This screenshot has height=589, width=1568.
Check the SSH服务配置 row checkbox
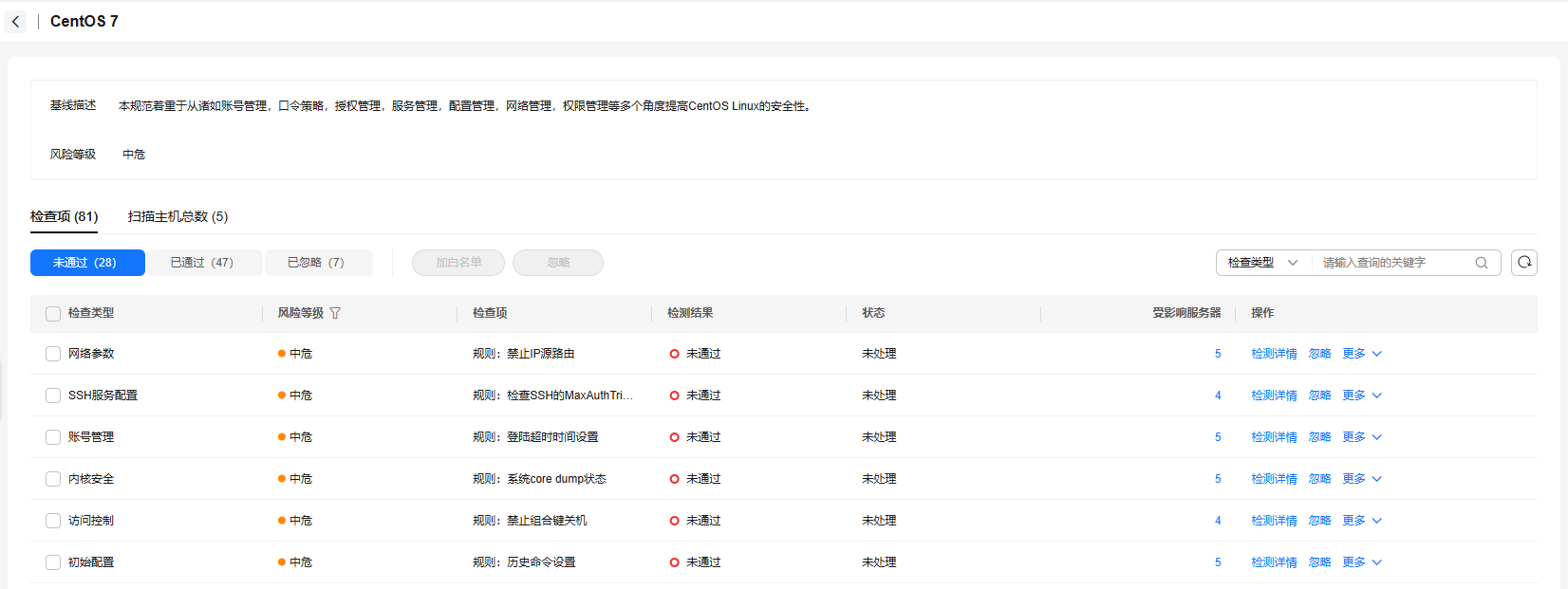(53, 396)
